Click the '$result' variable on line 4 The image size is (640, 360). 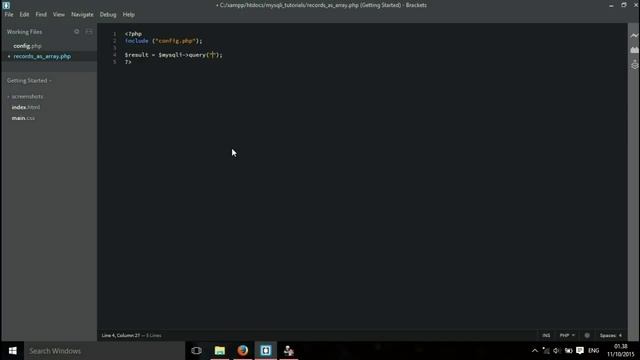(137, 55)
